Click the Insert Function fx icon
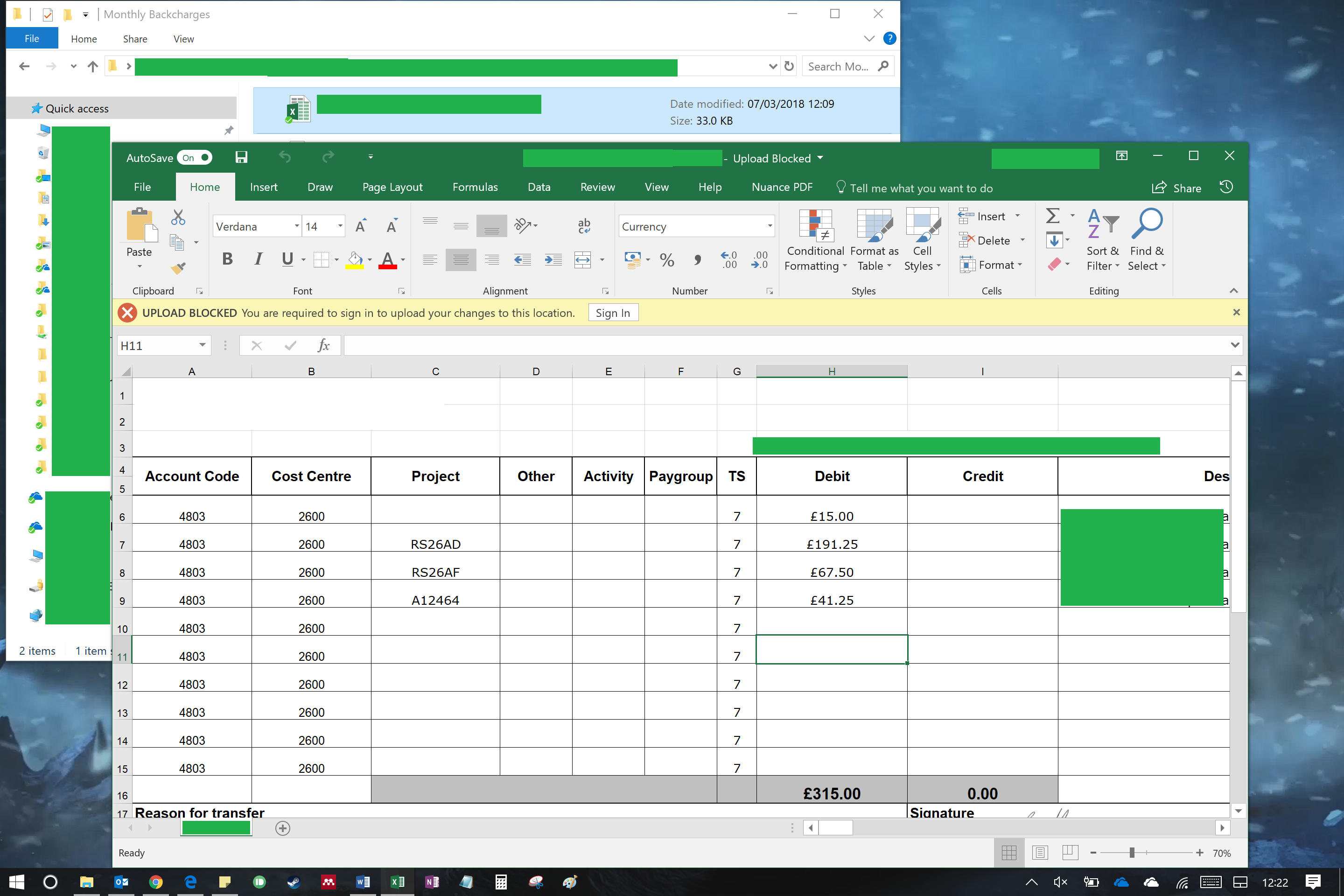The image size is (1344, 896). coord(323,345)
